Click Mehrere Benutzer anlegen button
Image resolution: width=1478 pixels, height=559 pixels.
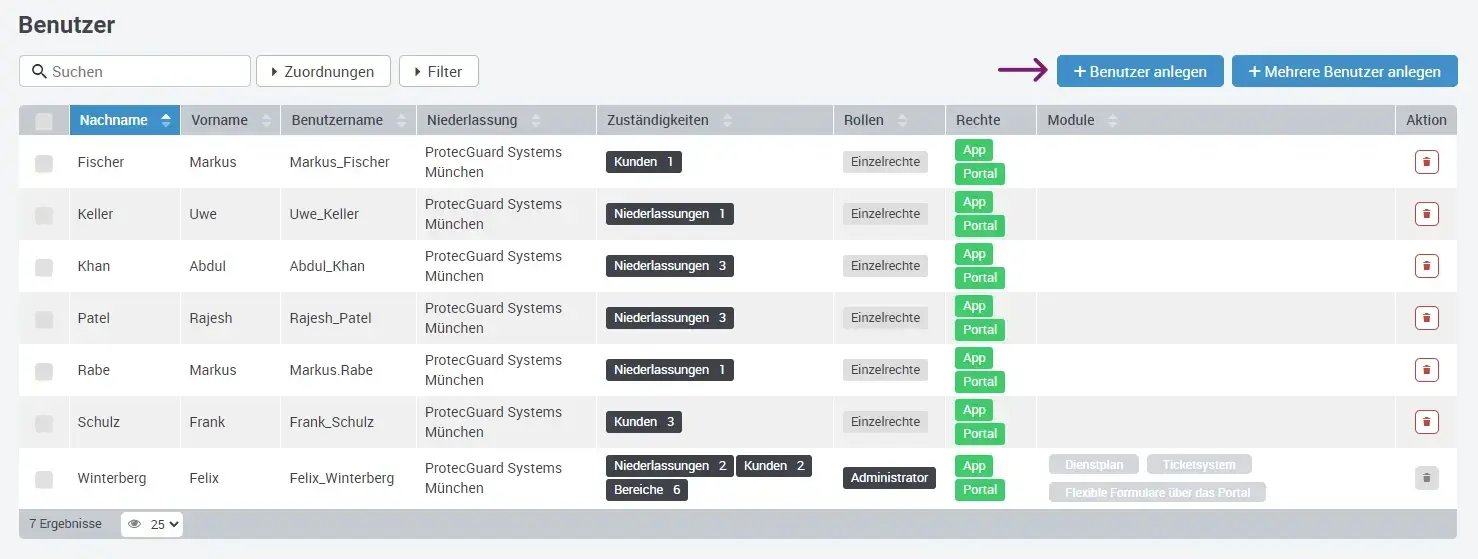tap(1344, 72)
